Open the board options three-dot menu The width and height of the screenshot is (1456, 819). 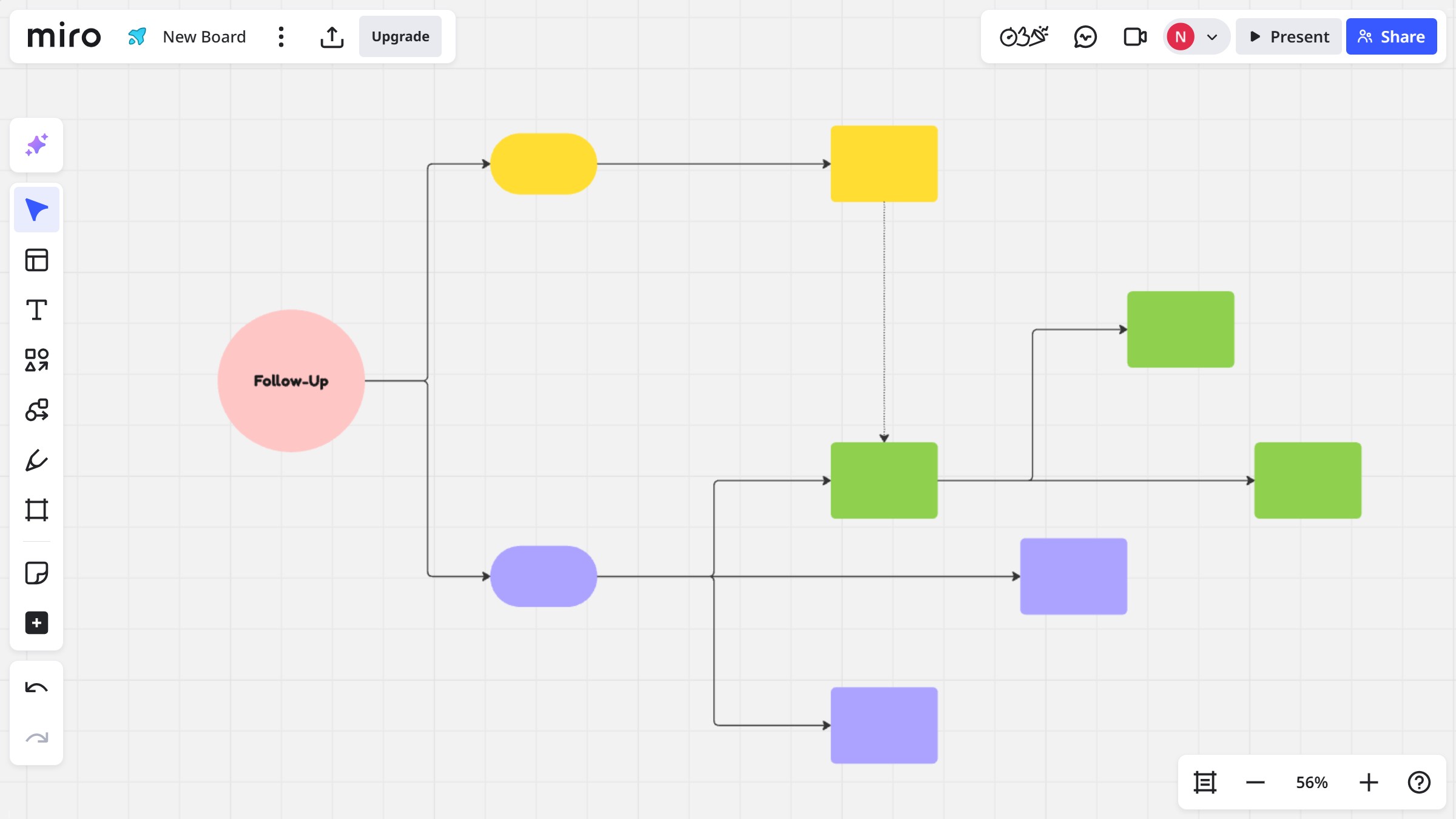(x=280, y=36)
